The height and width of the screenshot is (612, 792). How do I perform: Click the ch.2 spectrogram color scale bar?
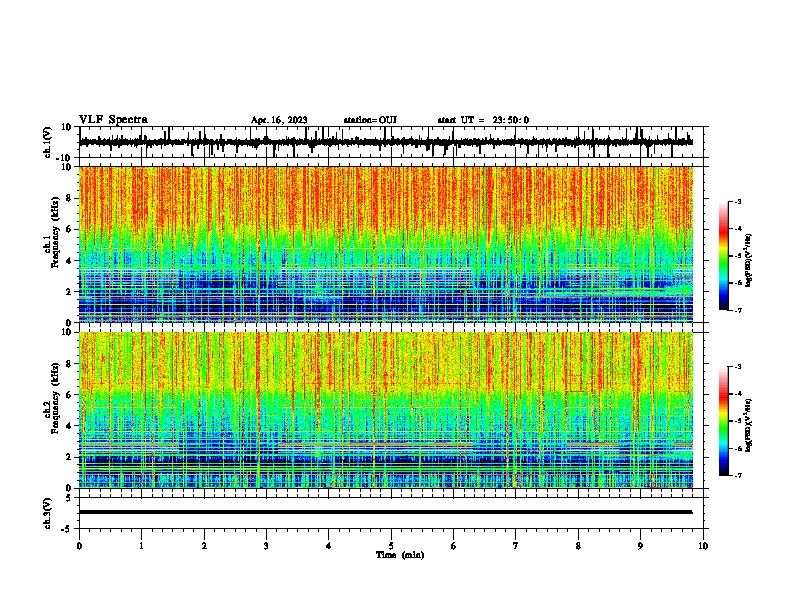click(x=723, y=421)
